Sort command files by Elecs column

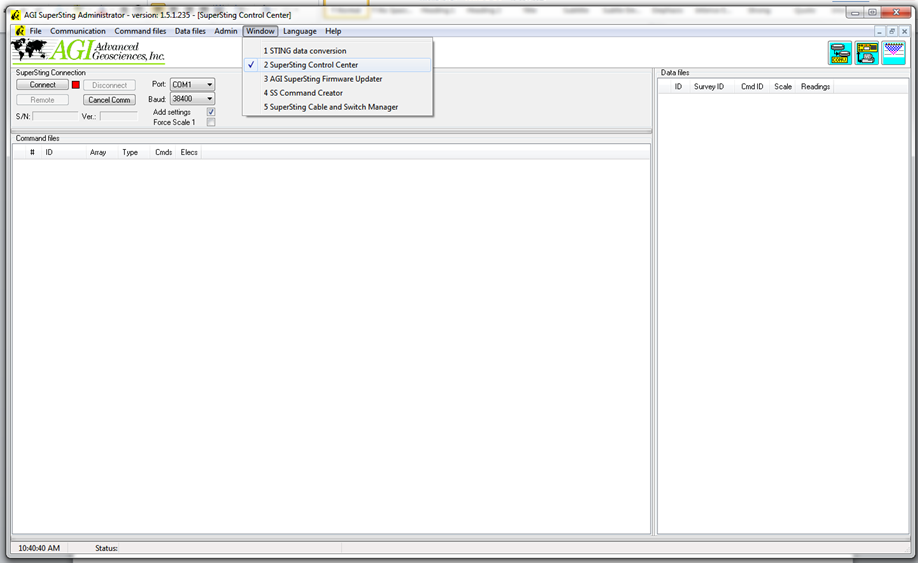tap(189, 152)
